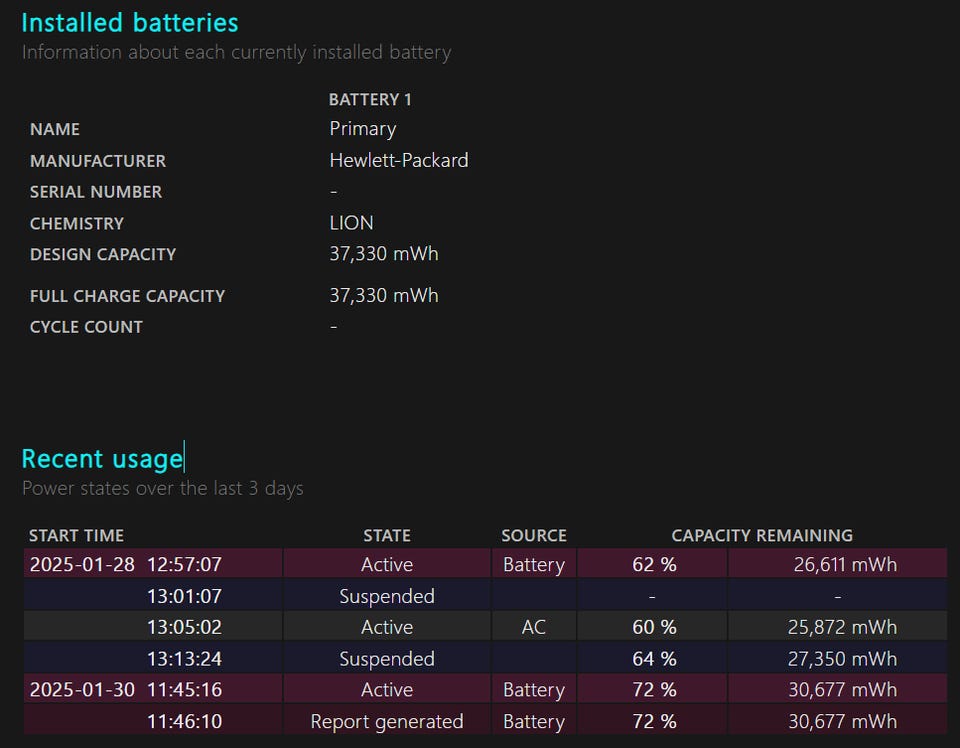This screenshot has width=960, height=748.
Task: Click the DESIGN CAPACITY label
Action: click(x=103, y=254)
